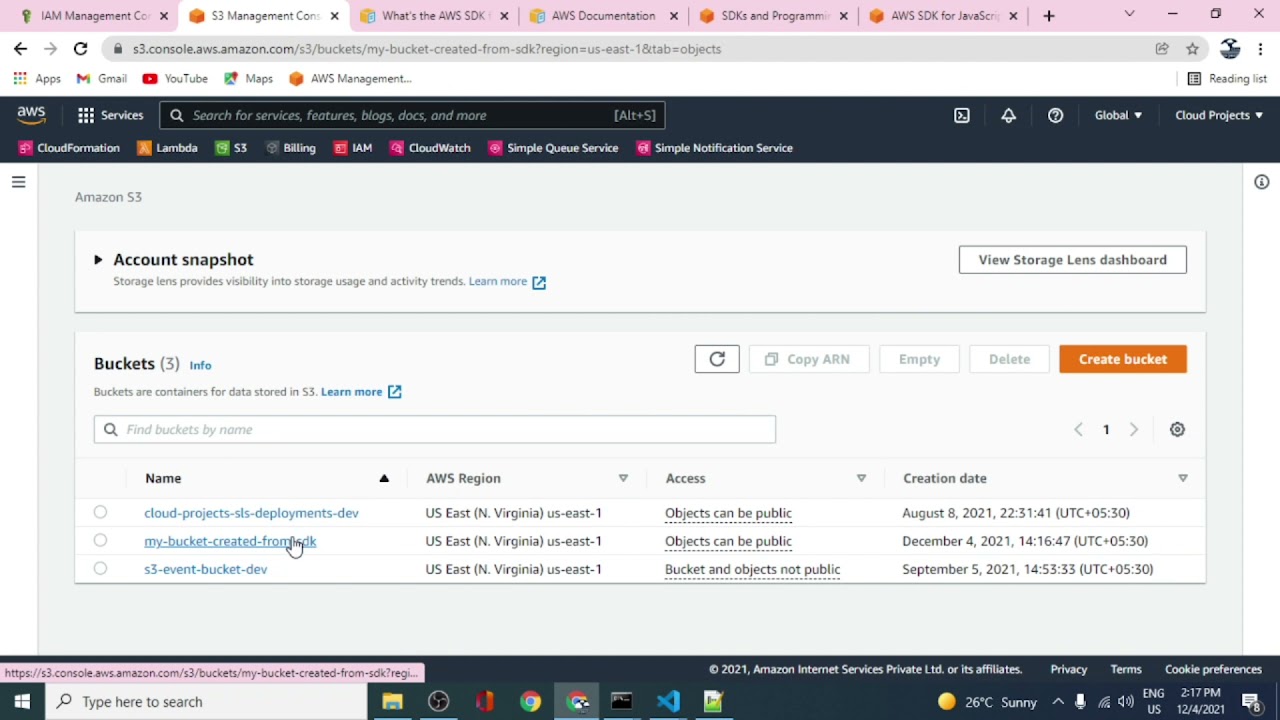
Task: Refresh the buckets list
Action: coord(717,359)
